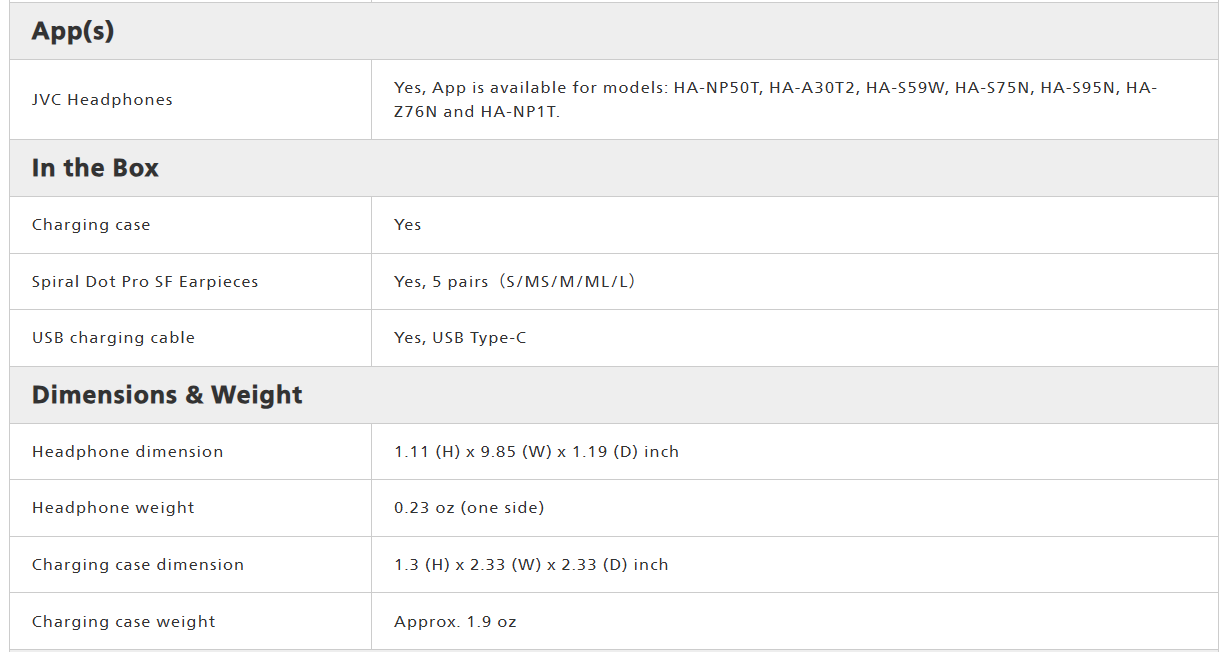Click the 1.3 (H) x 2.33 (W) value
Screen dimensions: 1226x652
click(x=531, y=565)
